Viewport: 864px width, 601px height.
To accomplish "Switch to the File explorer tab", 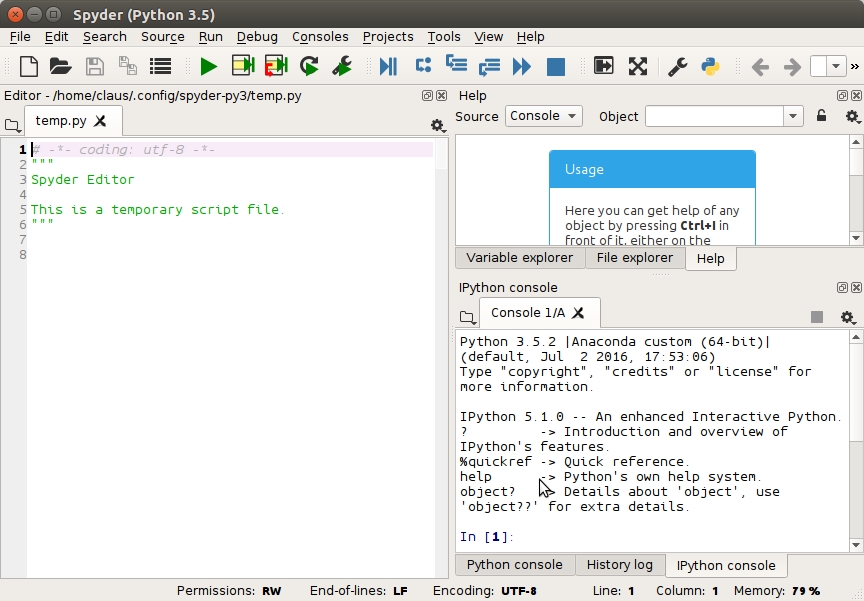I will 635,258.
